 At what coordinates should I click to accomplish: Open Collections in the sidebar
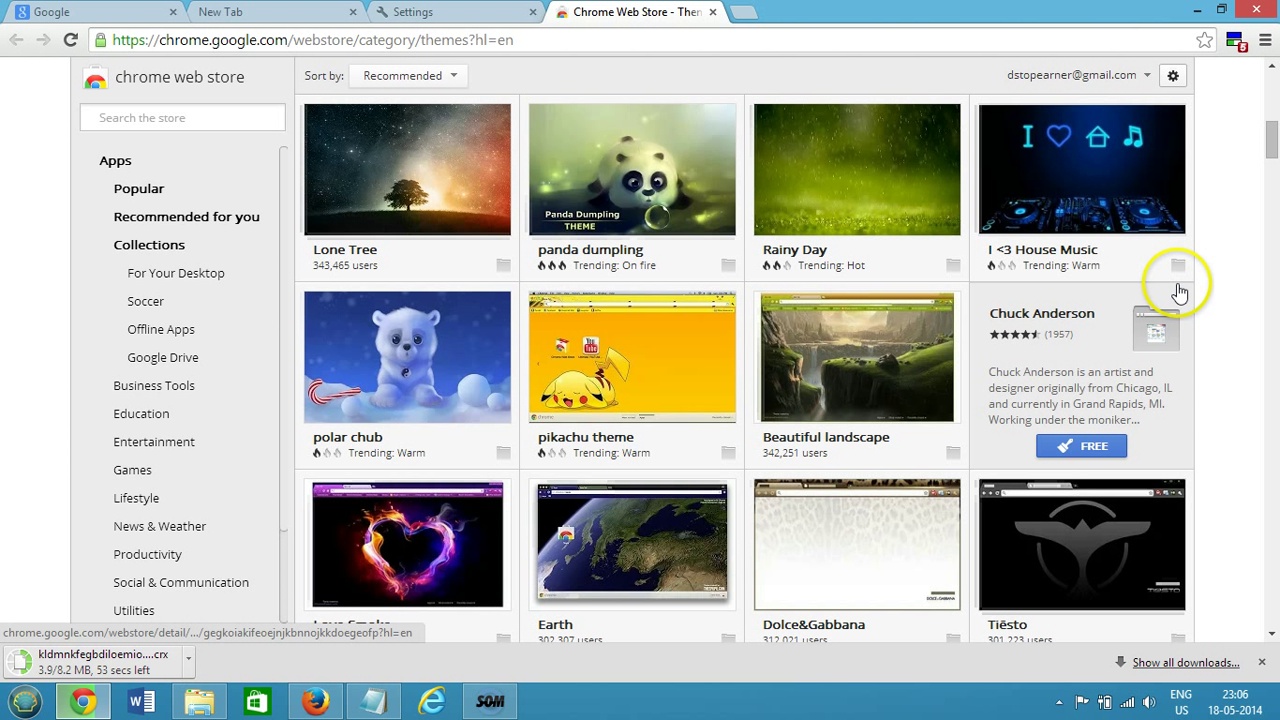(149, 244)
